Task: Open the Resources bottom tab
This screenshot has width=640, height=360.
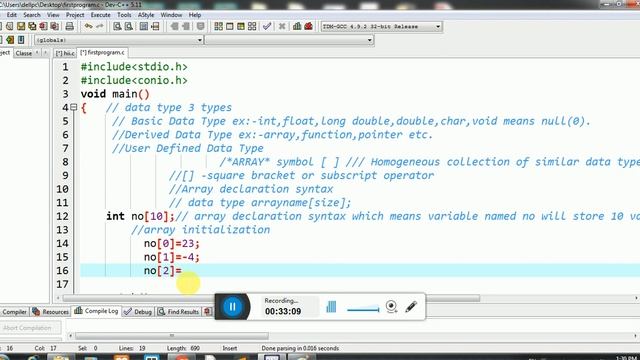Action: [51, 312]
